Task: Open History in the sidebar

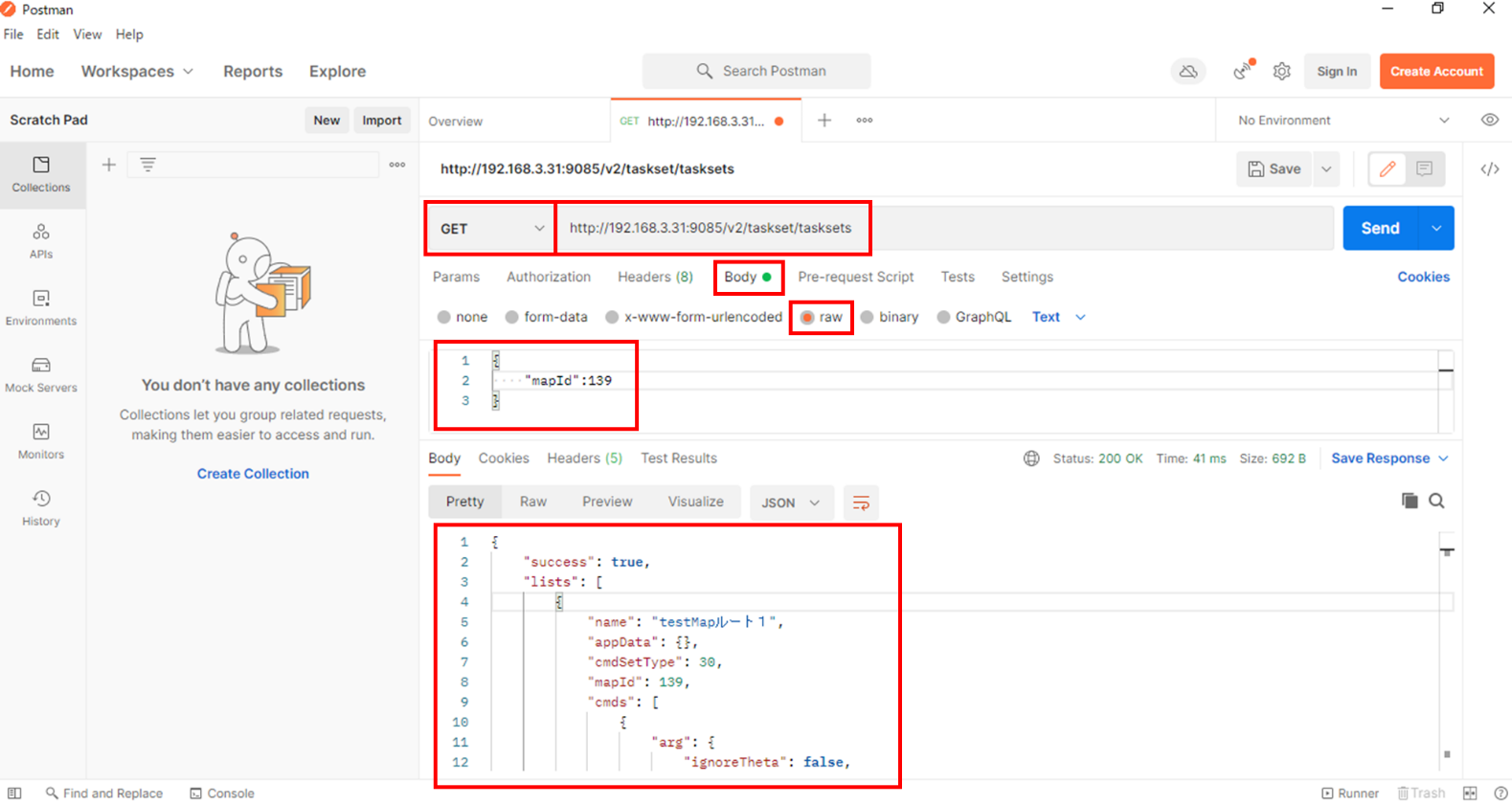Action: (41, 508)
